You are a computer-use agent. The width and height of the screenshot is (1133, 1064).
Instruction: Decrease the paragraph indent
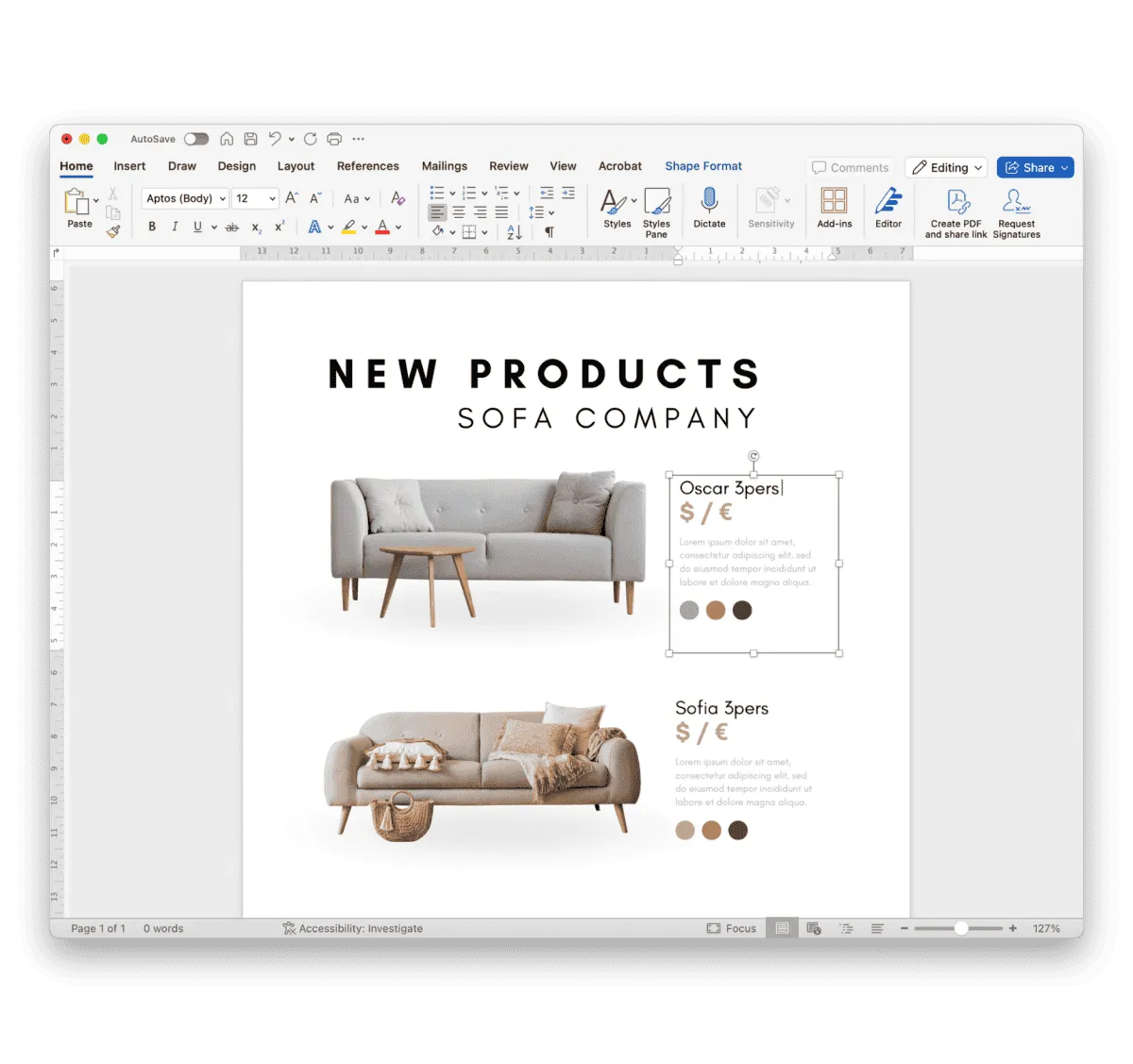pyautogui.click(x=547, y=193)
